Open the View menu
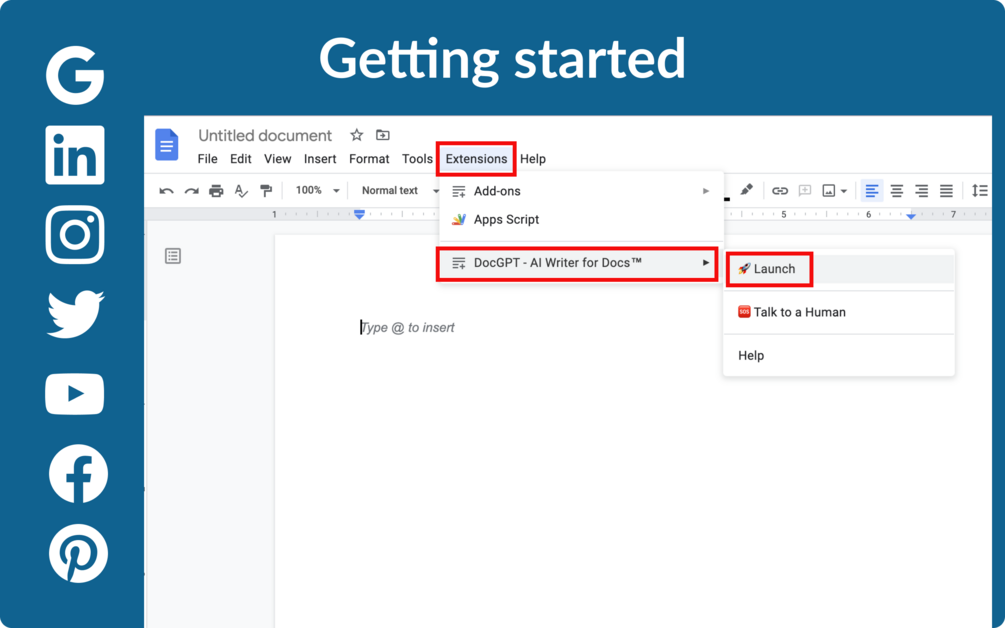 tap(278, 159)
